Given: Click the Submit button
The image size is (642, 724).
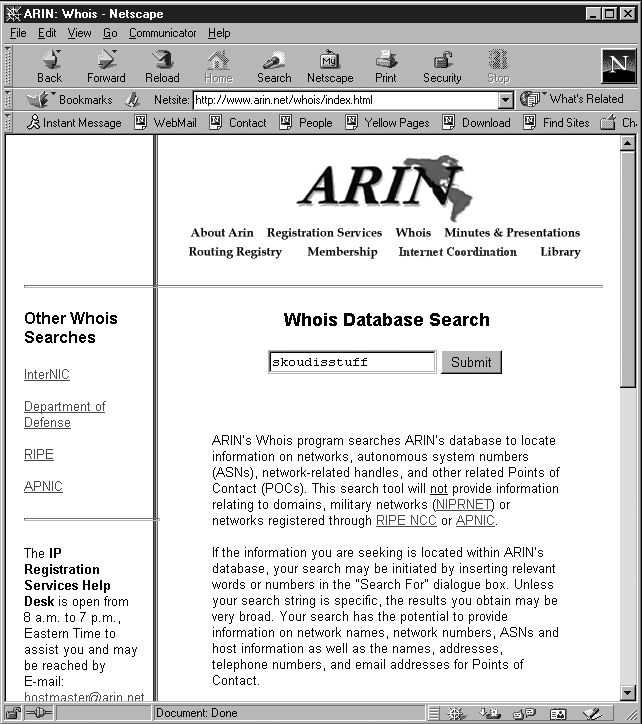Looking at the screenshot, I should (471, 362).
